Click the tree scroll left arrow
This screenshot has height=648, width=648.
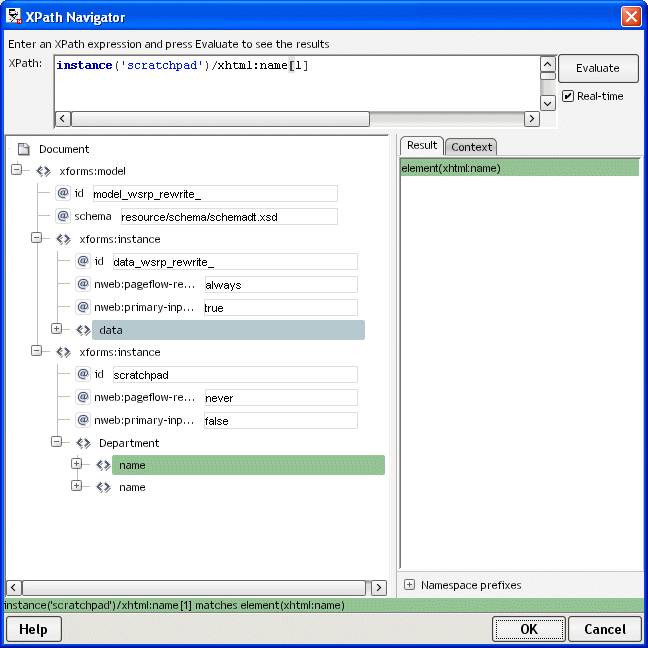[x=14, y=588]
